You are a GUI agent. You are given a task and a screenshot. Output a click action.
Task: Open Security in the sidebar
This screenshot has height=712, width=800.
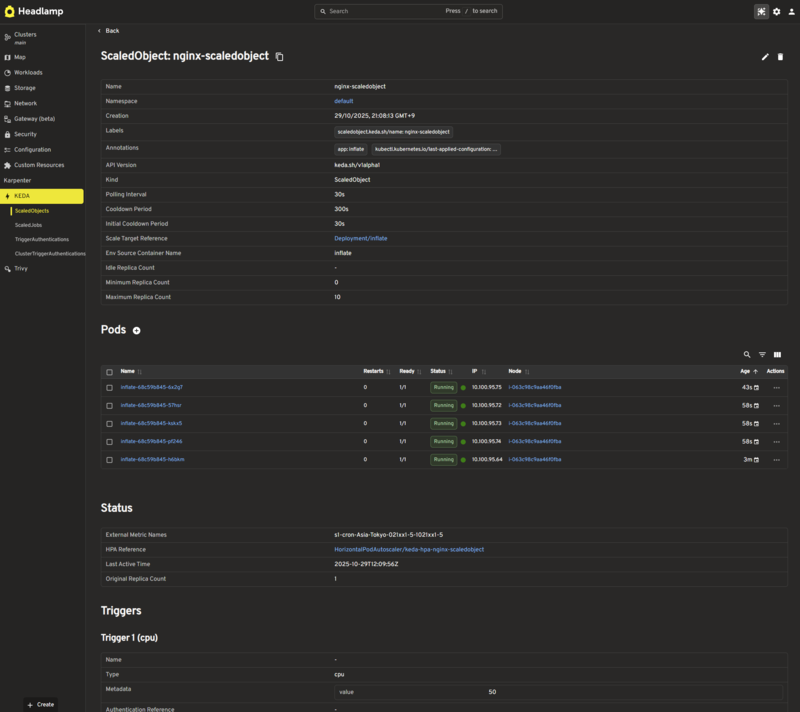tap(25, 134)
